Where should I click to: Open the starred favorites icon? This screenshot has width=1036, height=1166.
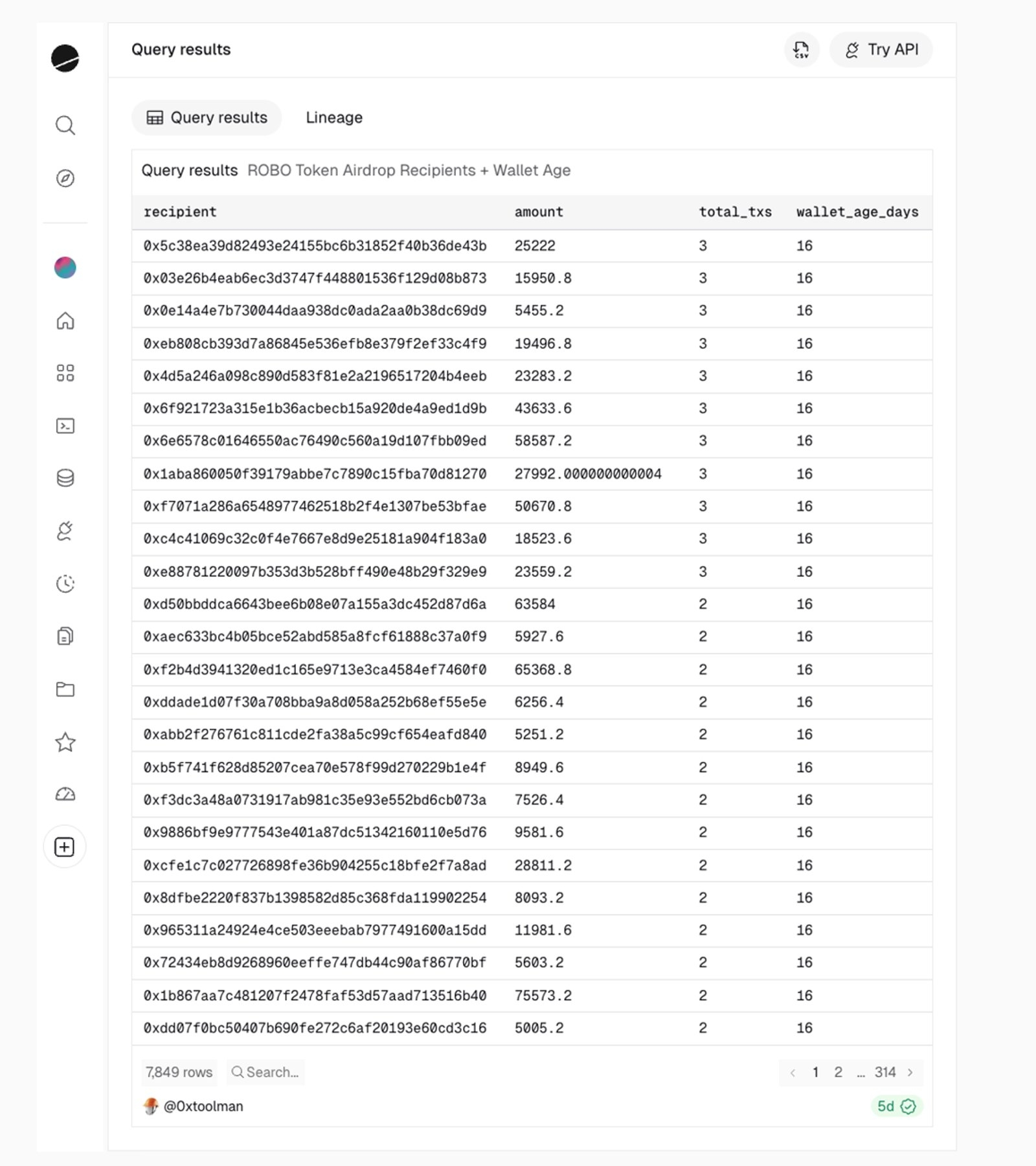(x=65, y=742)
